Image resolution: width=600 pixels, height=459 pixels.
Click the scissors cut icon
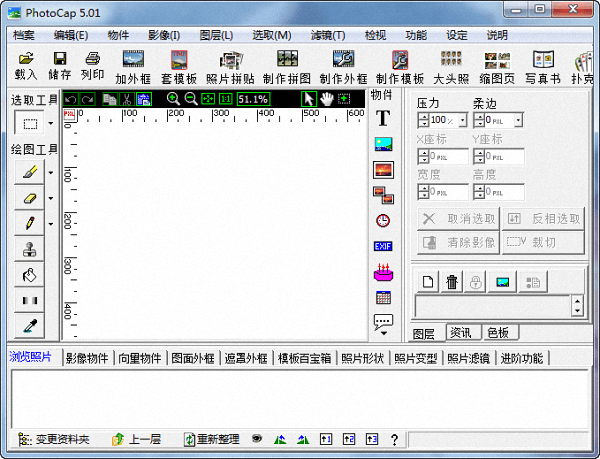[126, 99]
